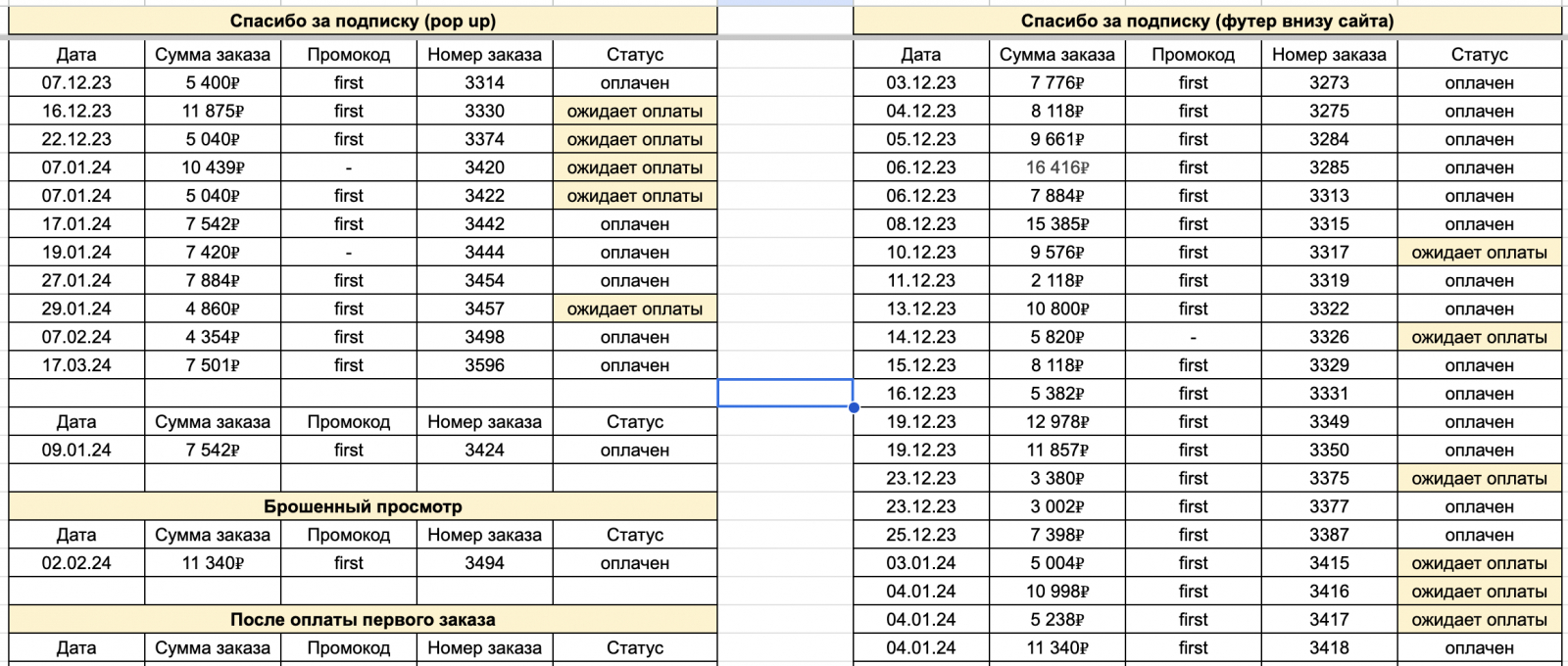Click amount cell 5 820₽
1568x666 pixels.
click(x=1057, y=337)
